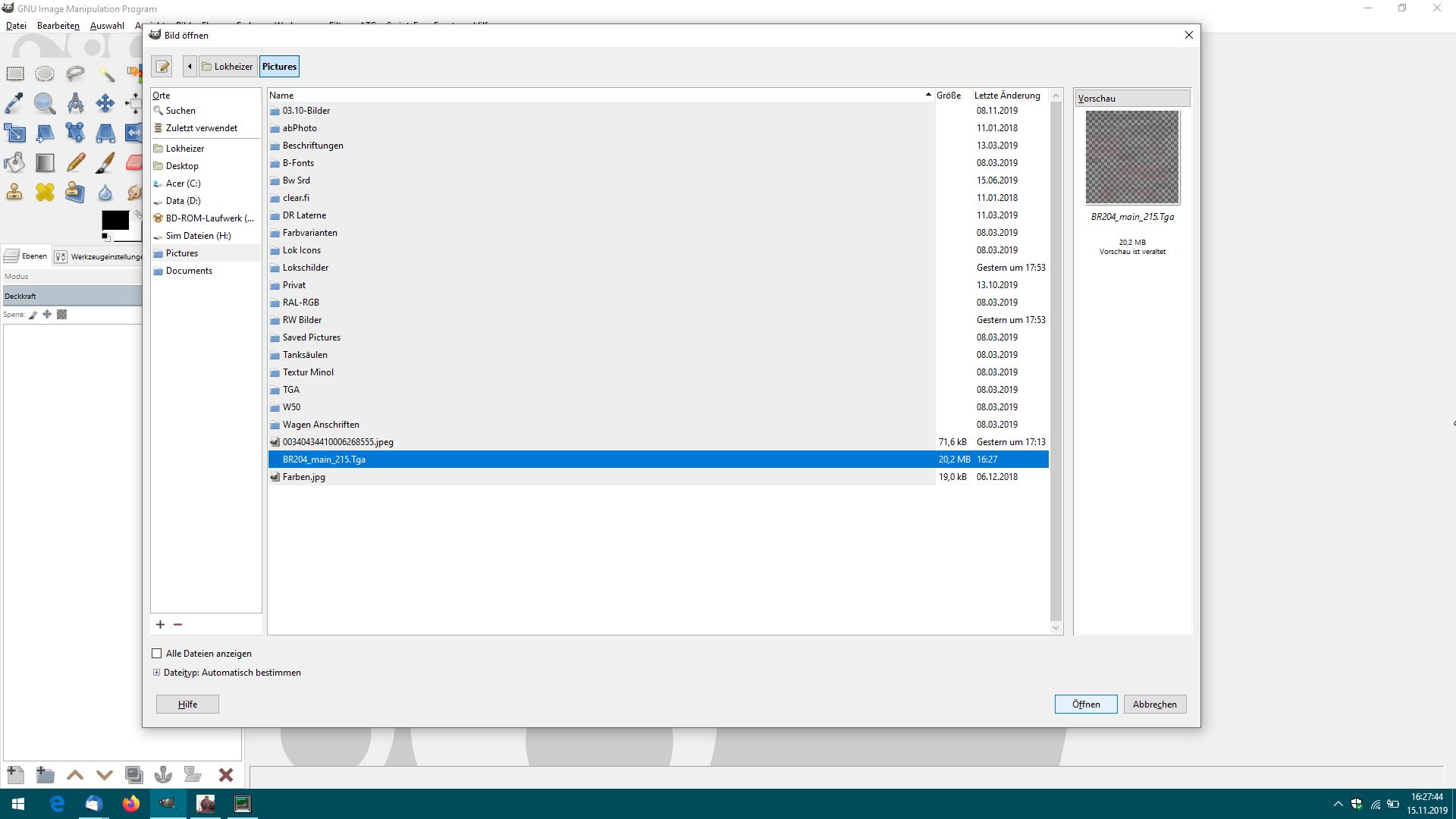Open the Bearbeiten menu
1456x819 pixels.
[x=58, y=26]
